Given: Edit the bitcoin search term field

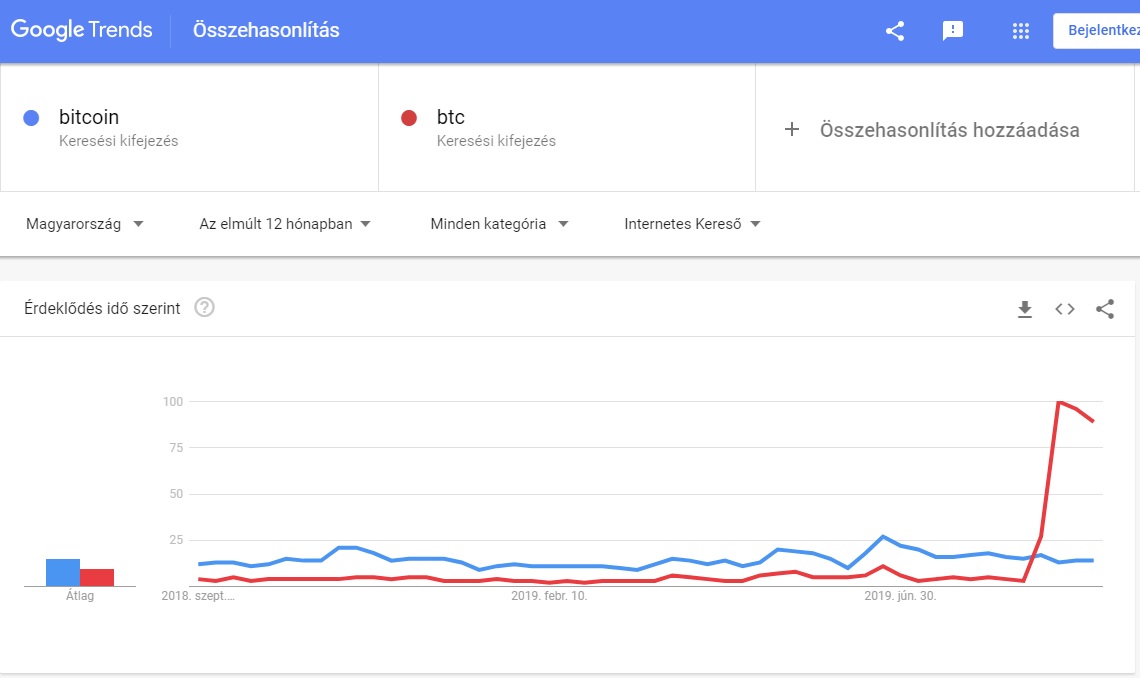Looking at the screenshot, I should pos(189,128).
